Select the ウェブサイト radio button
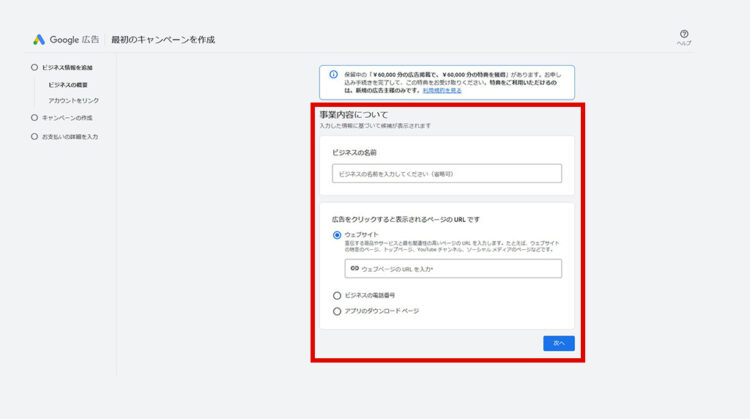Image resolution: width=750 pixels, height=419 pixels. (337, 235)
